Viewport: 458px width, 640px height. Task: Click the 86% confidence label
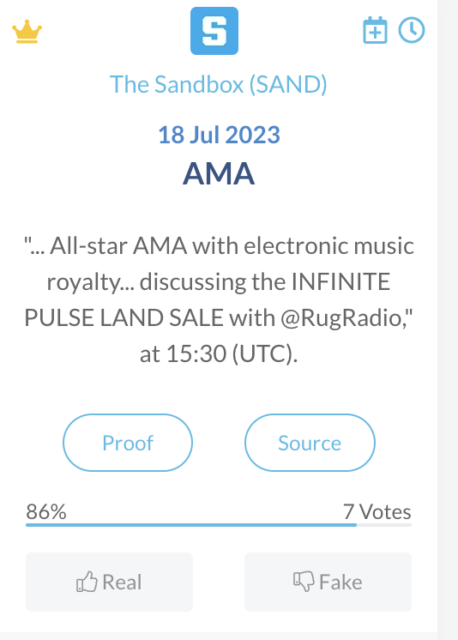[46, 512]
